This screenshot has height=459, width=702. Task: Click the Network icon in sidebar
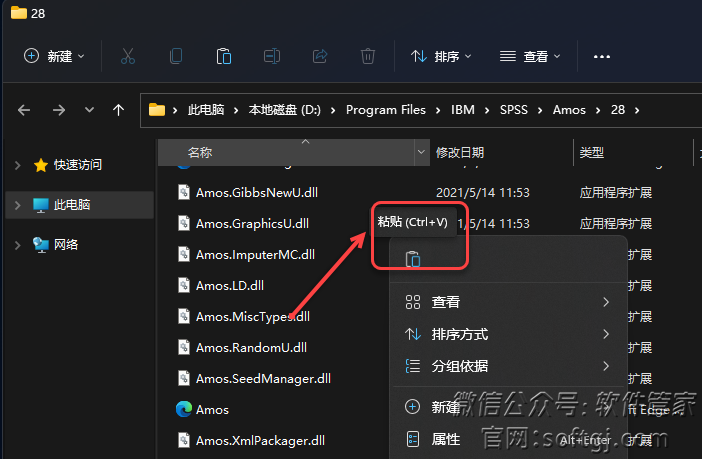tap(41, 245)
